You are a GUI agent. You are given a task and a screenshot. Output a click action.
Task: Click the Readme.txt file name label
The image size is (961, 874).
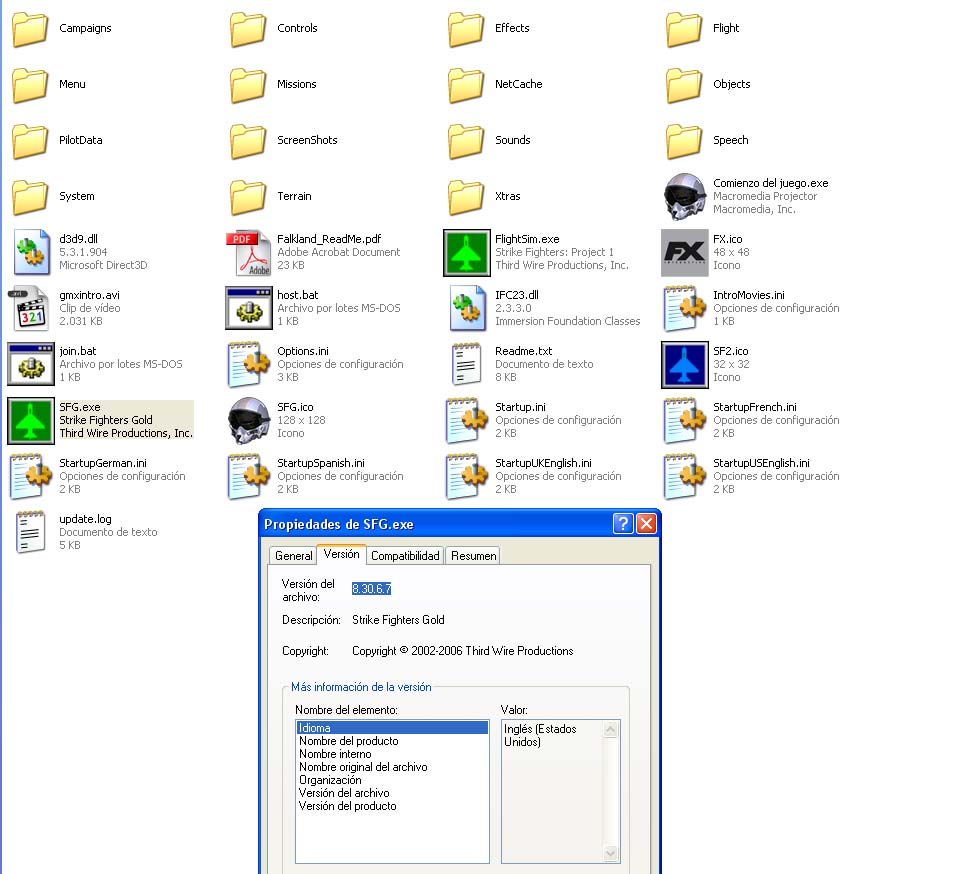pos(523,351)
